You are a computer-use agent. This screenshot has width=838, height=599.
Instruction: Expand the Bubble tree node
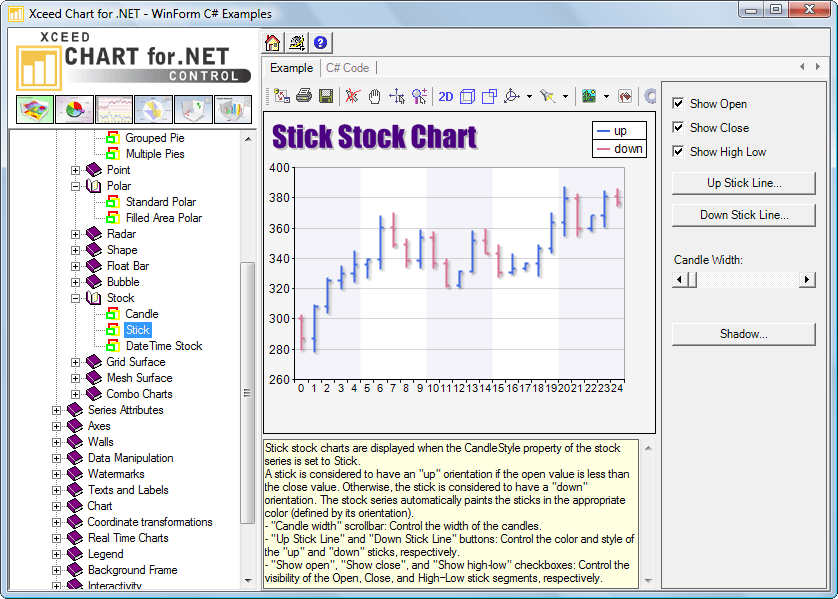[75, 283]
